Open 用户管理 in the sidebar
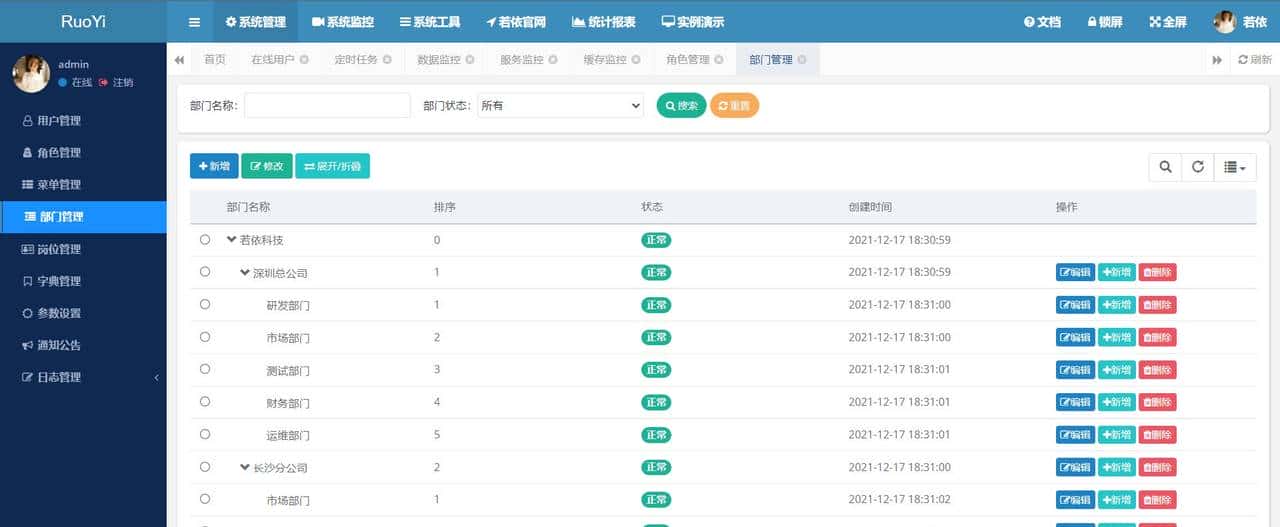 coord(83,121)
